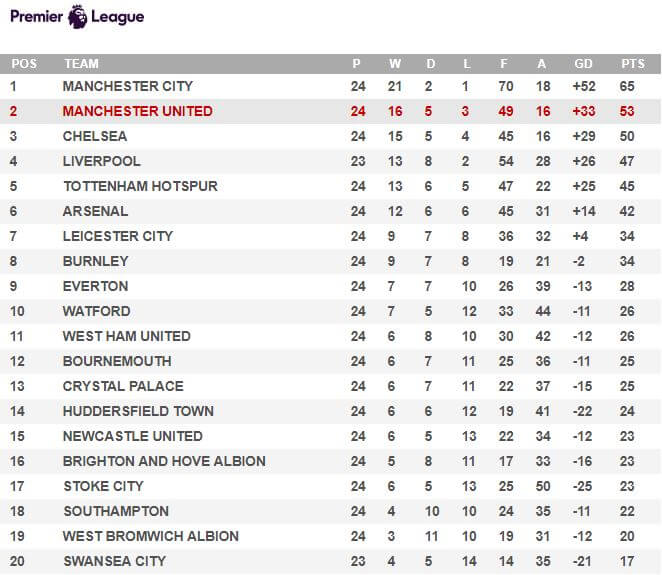Select the Southampton team row

(x=331, y=511)
